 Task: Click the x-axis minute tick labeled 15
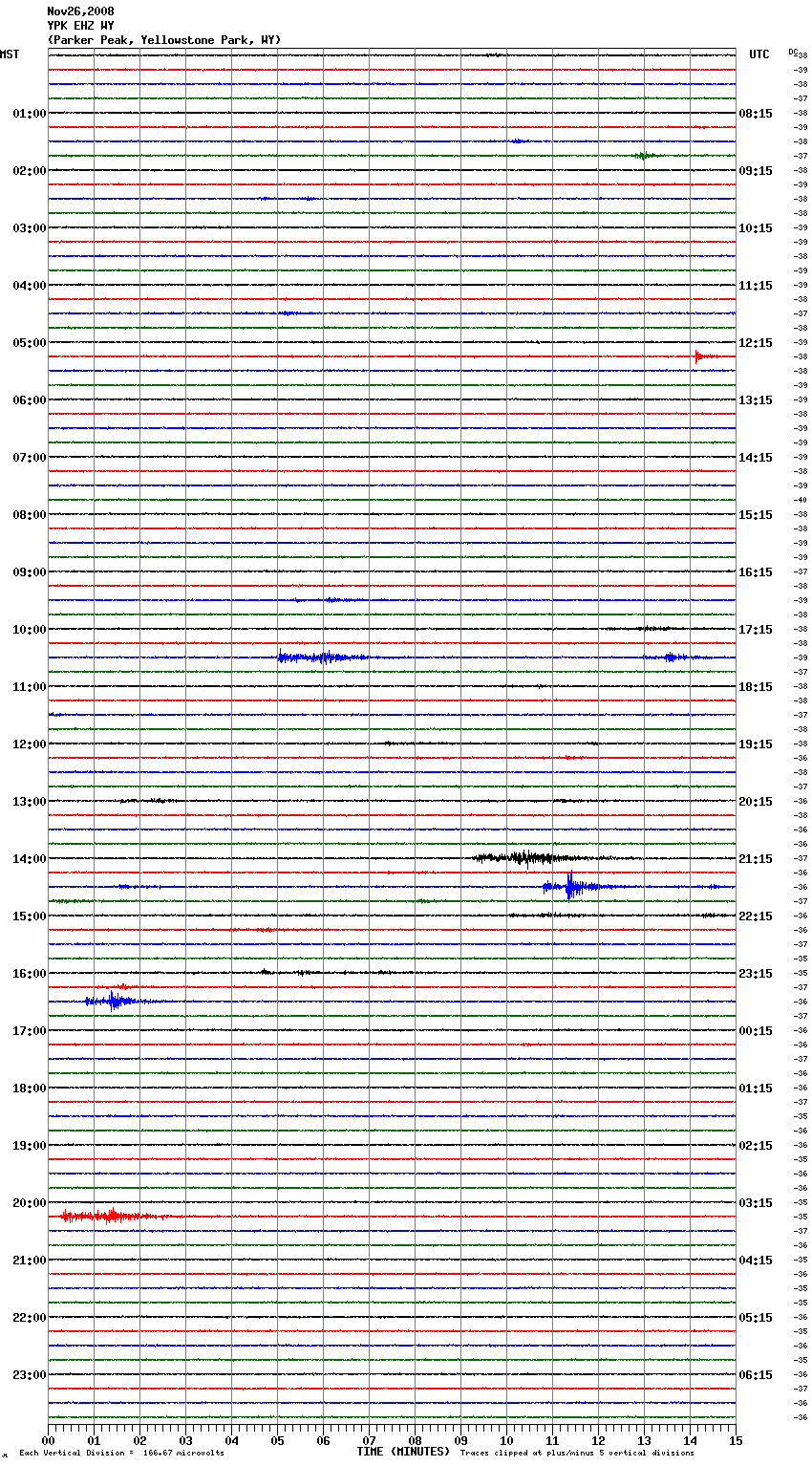coord(736,1441)
